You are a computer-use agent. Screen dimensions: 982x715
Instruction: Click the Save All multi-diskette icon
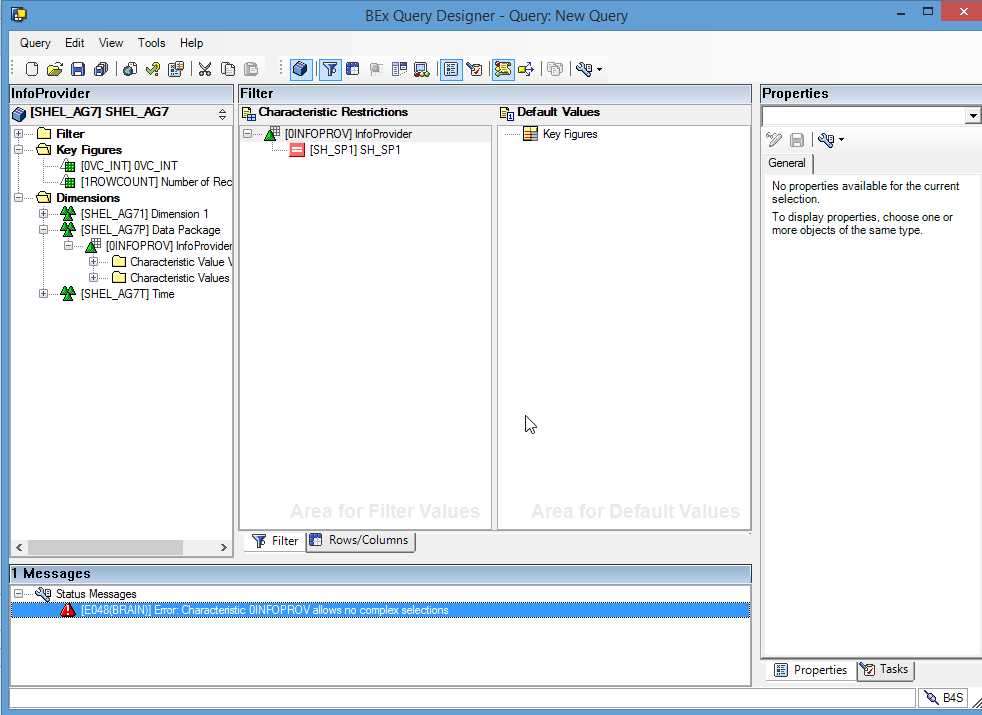101,69
